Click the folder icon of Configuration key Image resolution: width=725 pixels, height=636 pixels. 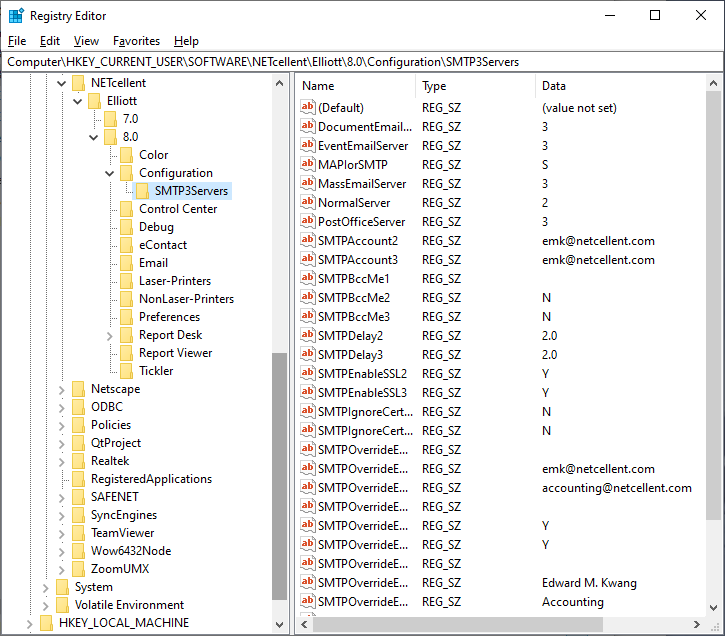[126, 172]
